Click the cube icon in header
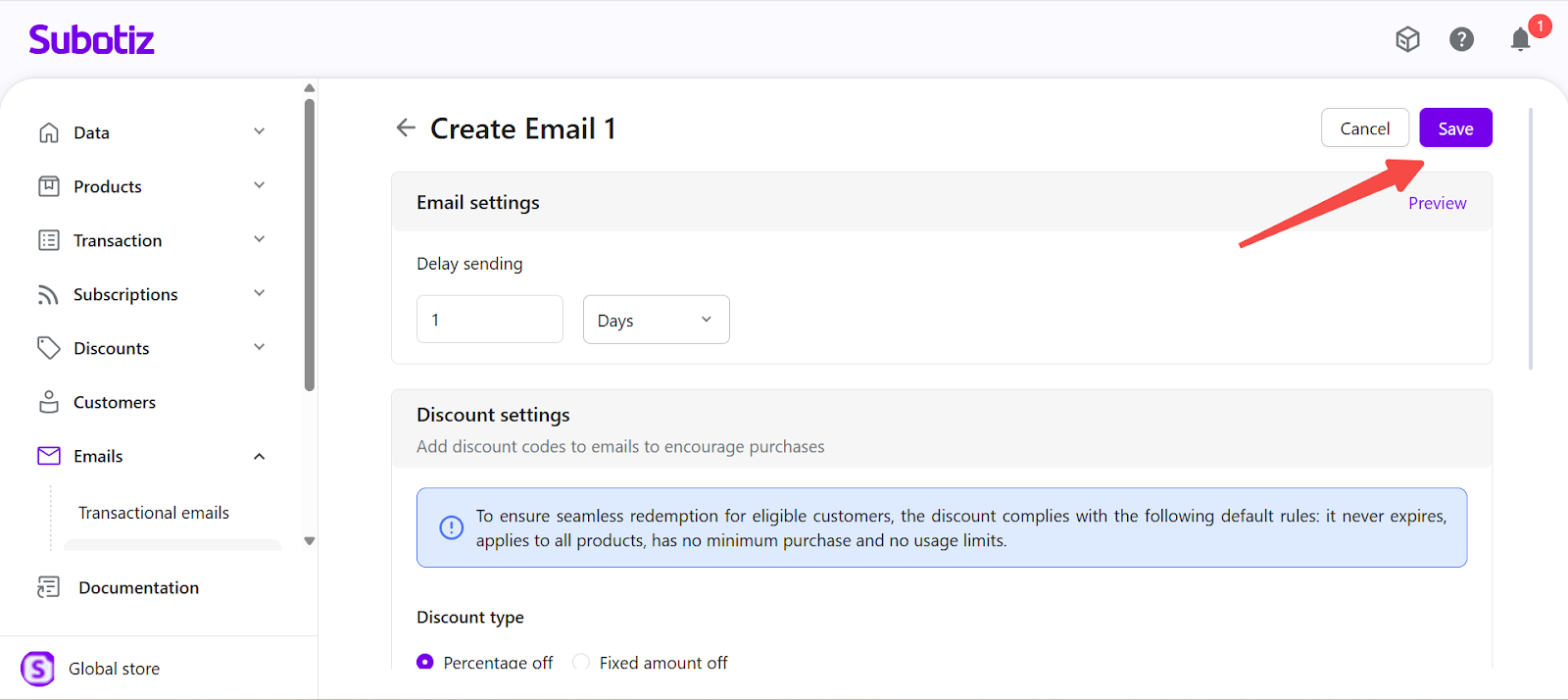The width and height of the screenshot is (1568, 700). [x=1407, y=39]
